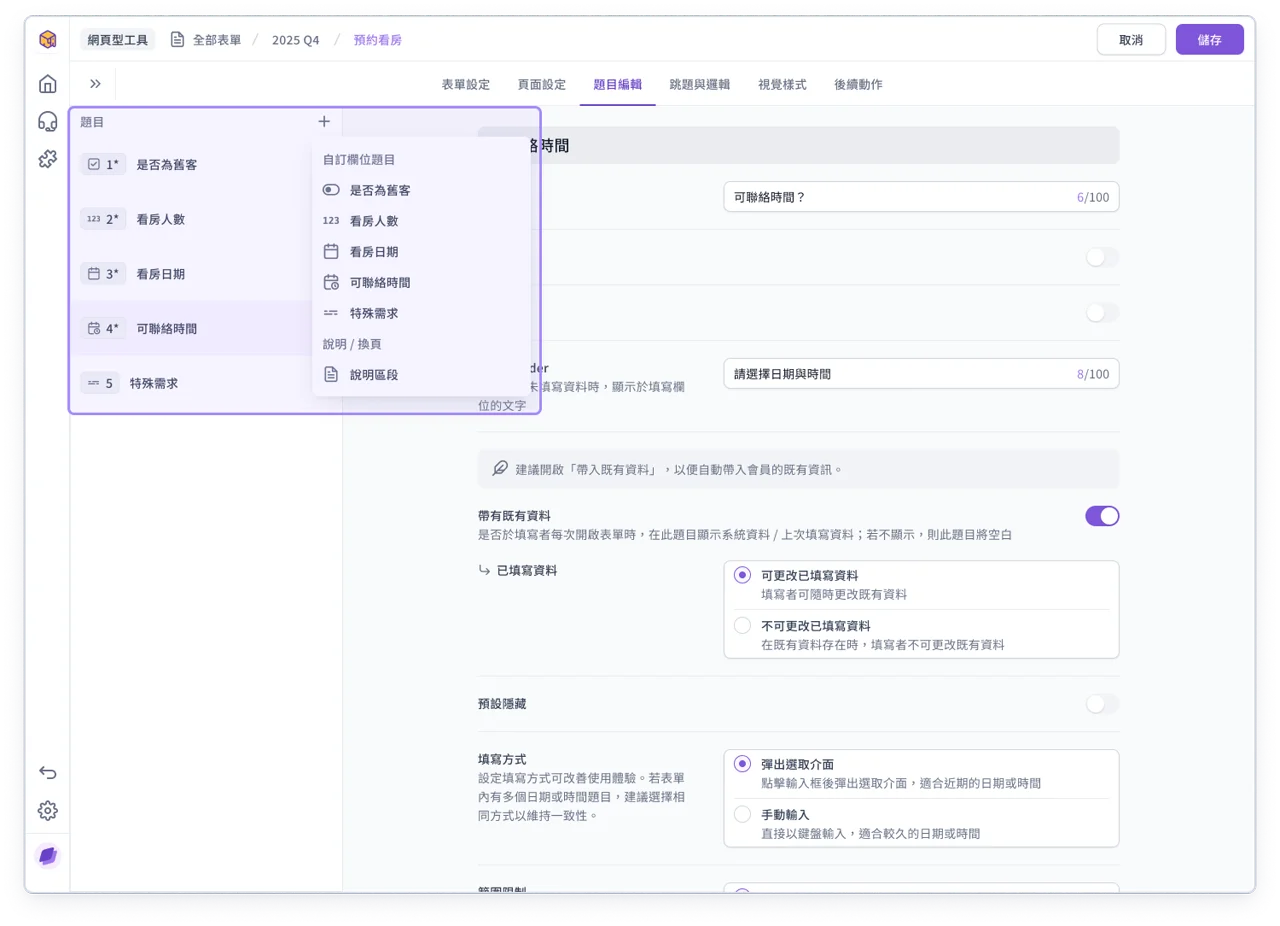Screen dimensions: 1280x926
Task: Select the 不可更改已填寫資料 radio option
Action: tap(742, 625)
